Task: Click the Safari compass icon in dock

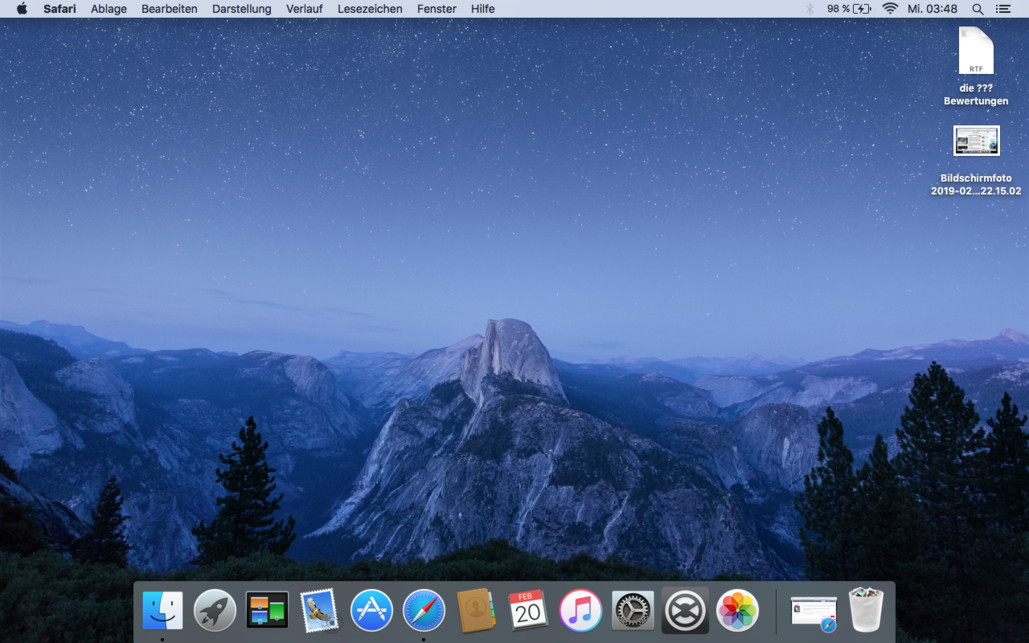Action: coord(424,610)
